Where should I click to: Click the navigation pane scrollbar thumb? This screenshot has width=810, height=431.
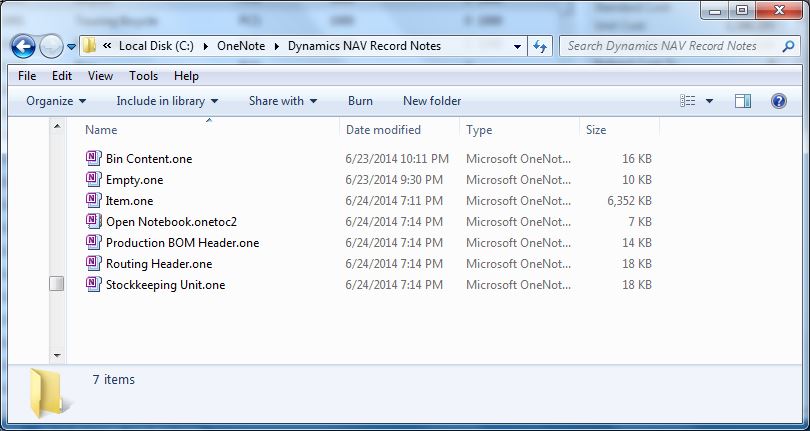pyautogui.click(x=57, y=283)
